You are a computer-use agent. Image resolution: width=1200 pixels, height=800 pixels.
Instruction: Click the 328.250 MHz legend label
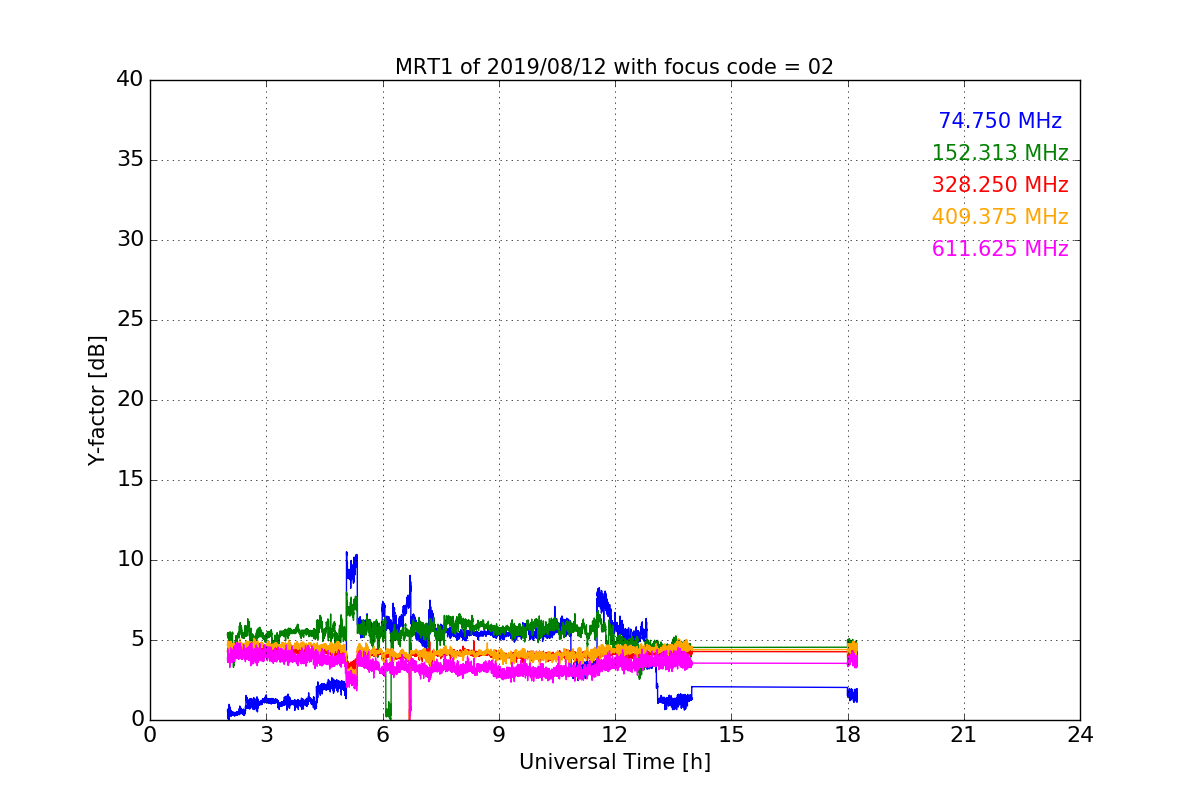tap(1000, 185)
